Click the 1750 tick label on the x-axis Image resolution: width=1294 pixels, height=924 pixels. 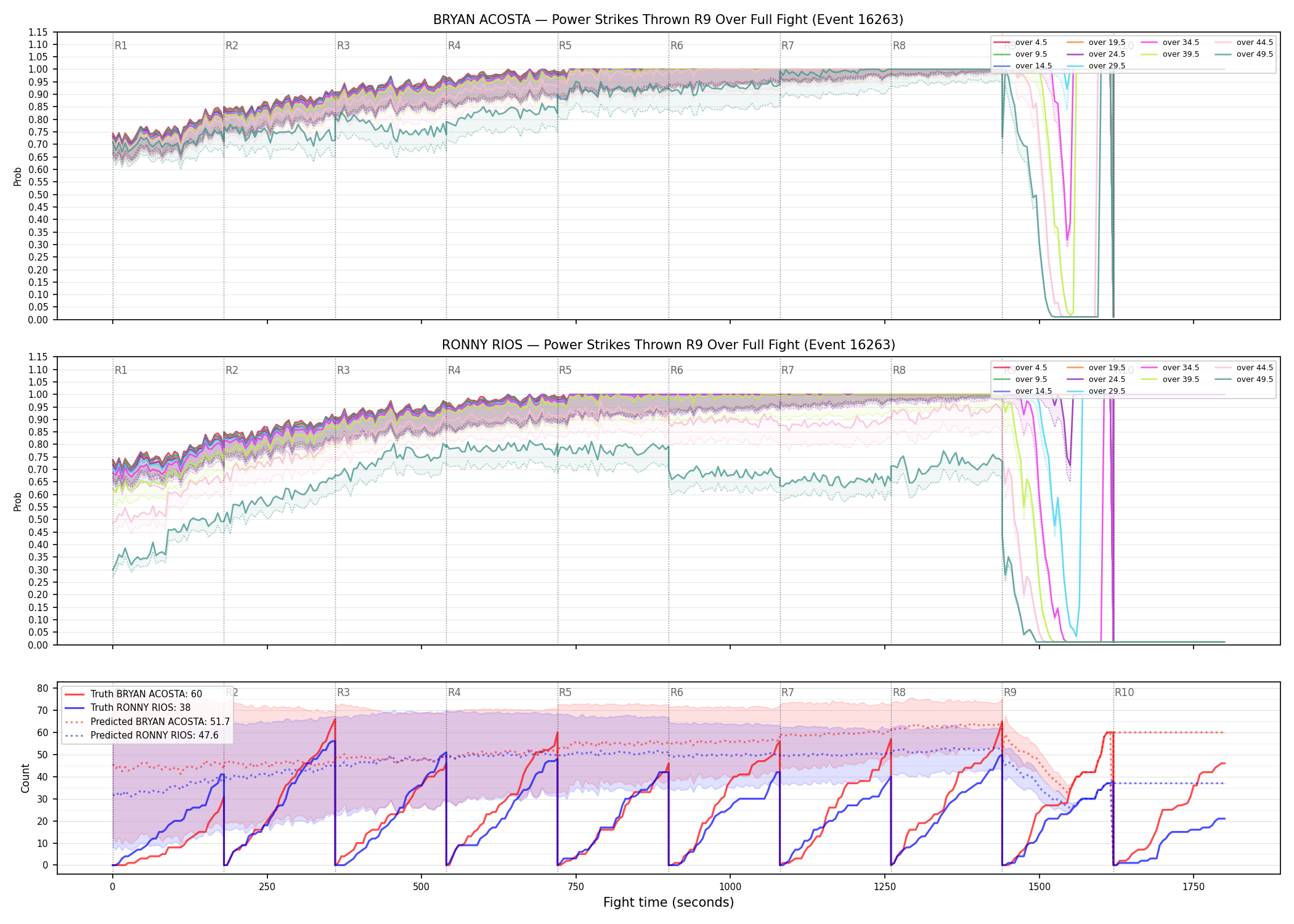tap(1194, 887)
